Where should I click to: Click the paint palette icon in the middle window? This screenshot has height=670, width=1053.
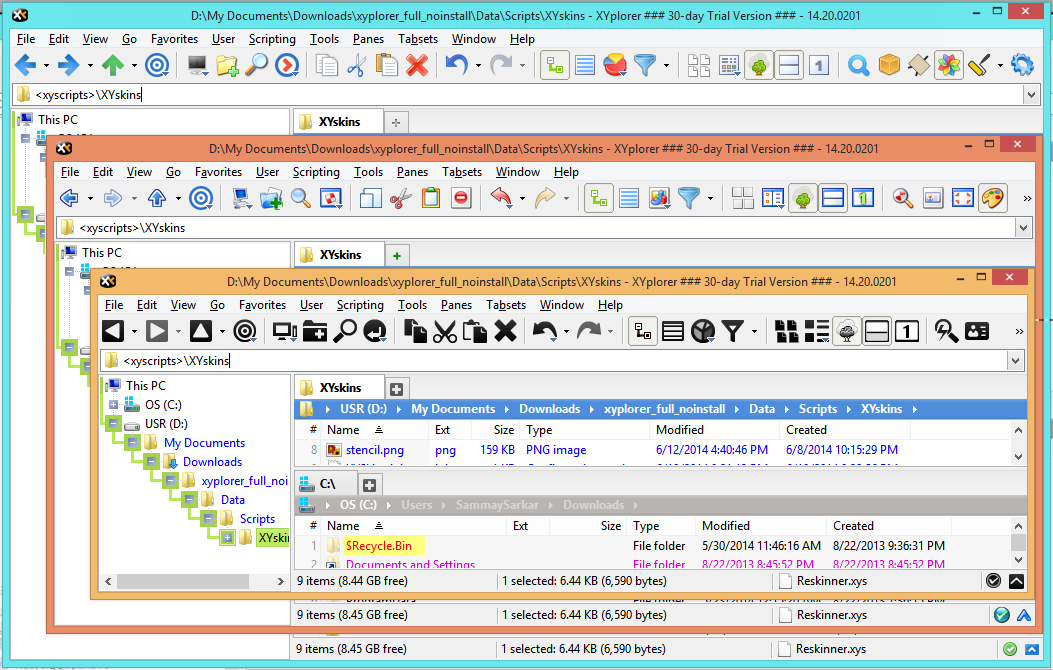[x=992, y=198]
